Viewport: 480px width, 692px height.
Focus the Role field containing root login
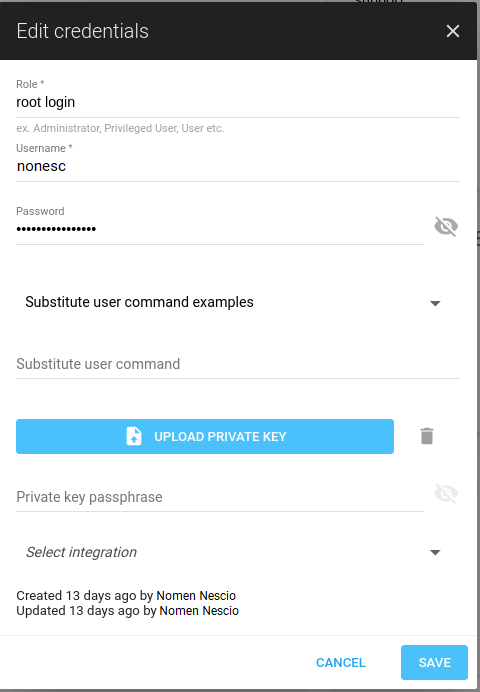(x=238, y=102)
